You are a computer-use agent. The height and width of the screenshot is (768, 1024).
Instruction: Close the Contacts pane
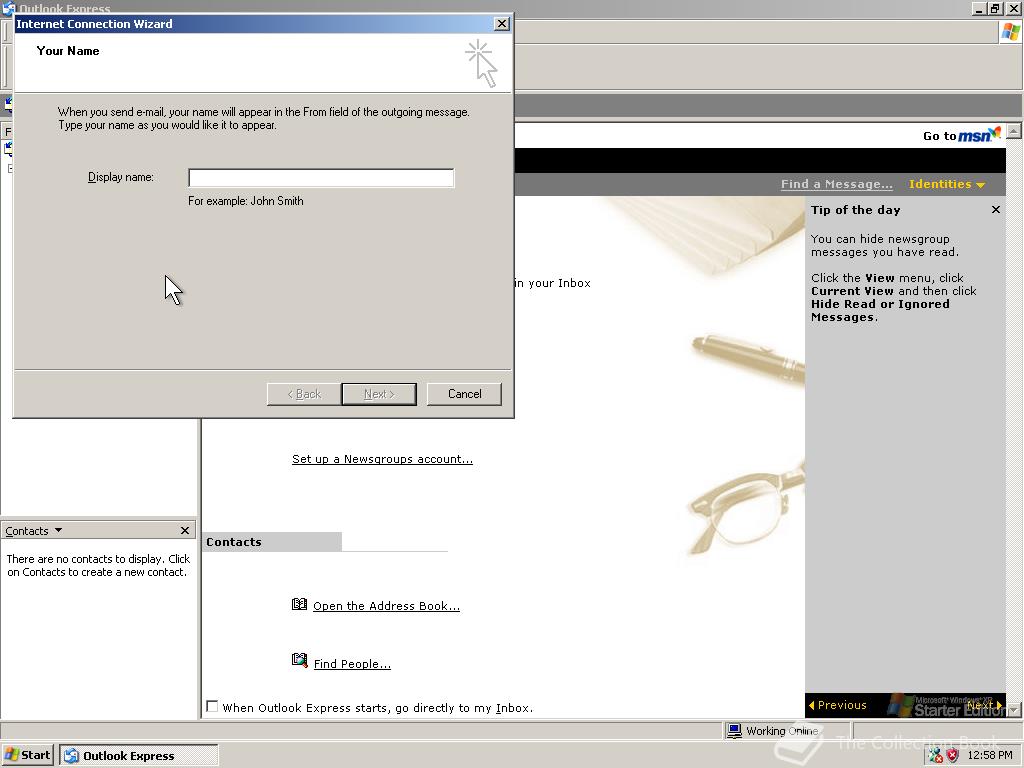185,530
